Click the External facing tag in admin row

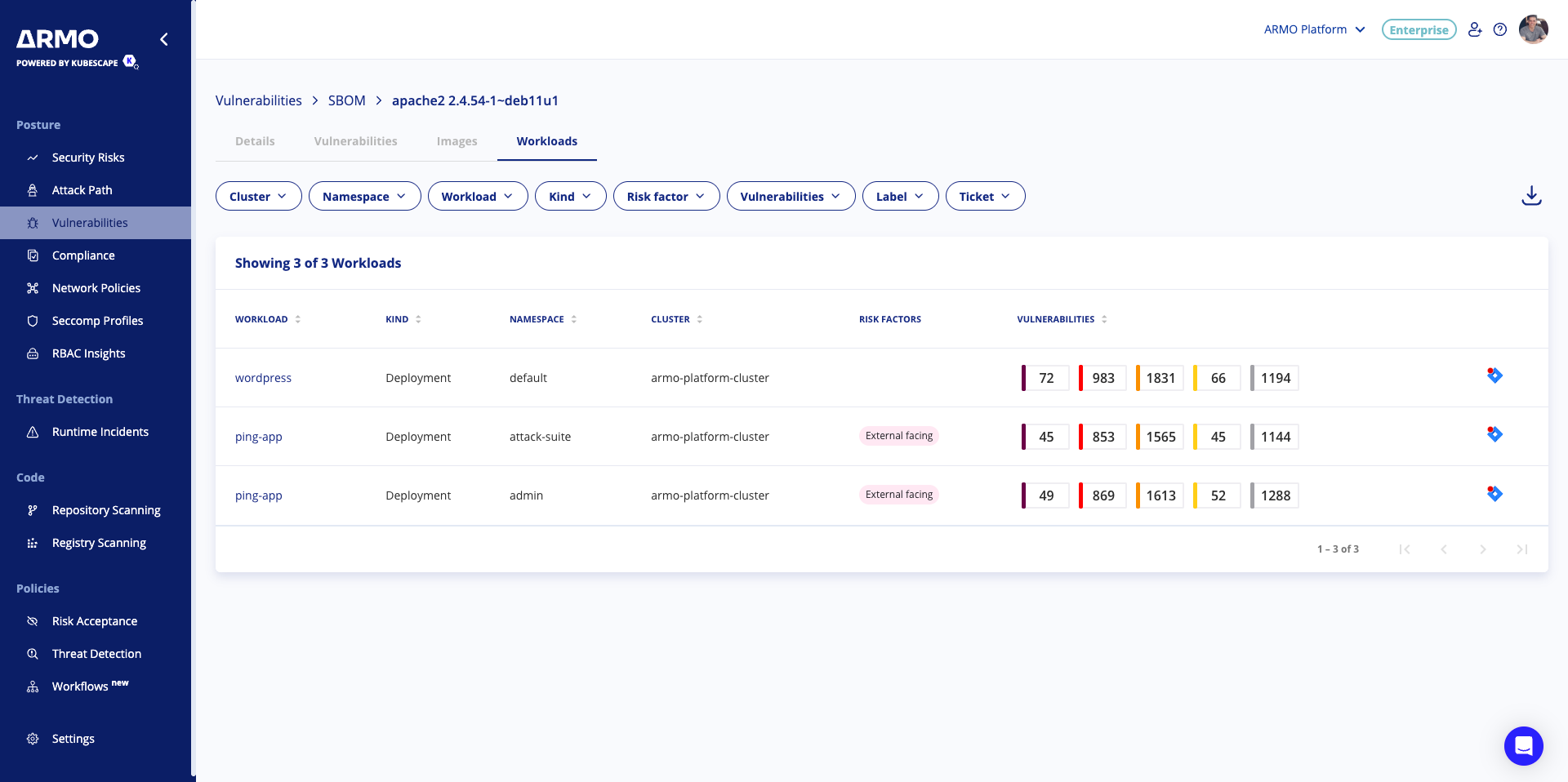899,495
